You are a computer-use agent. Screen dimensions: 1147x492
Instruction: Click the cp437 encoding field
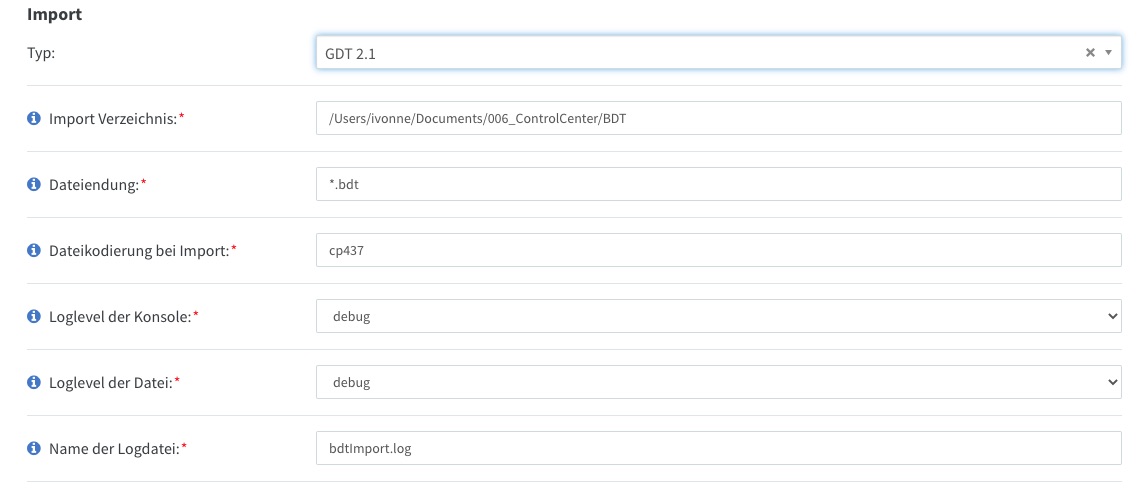(x=718, y=250)
